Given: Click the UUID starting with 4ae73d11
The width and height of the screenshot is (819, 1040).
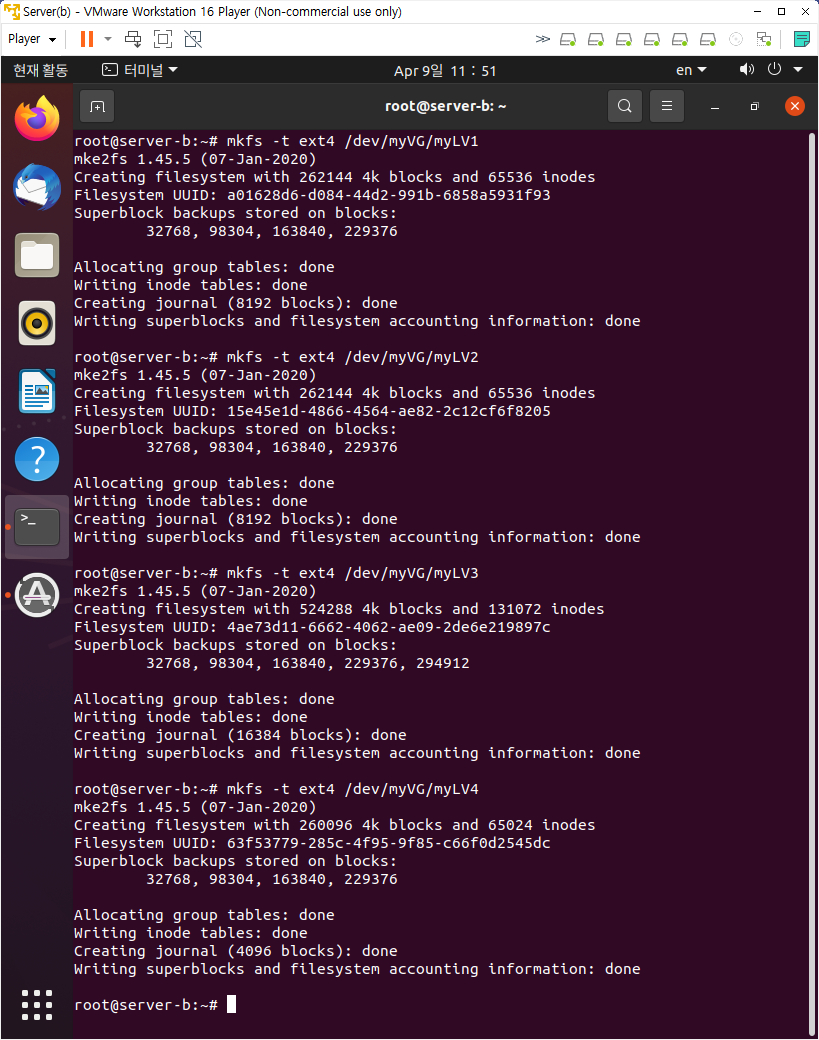Looking at the screenshot, I should pyautogui.click(x=389, y=627).
